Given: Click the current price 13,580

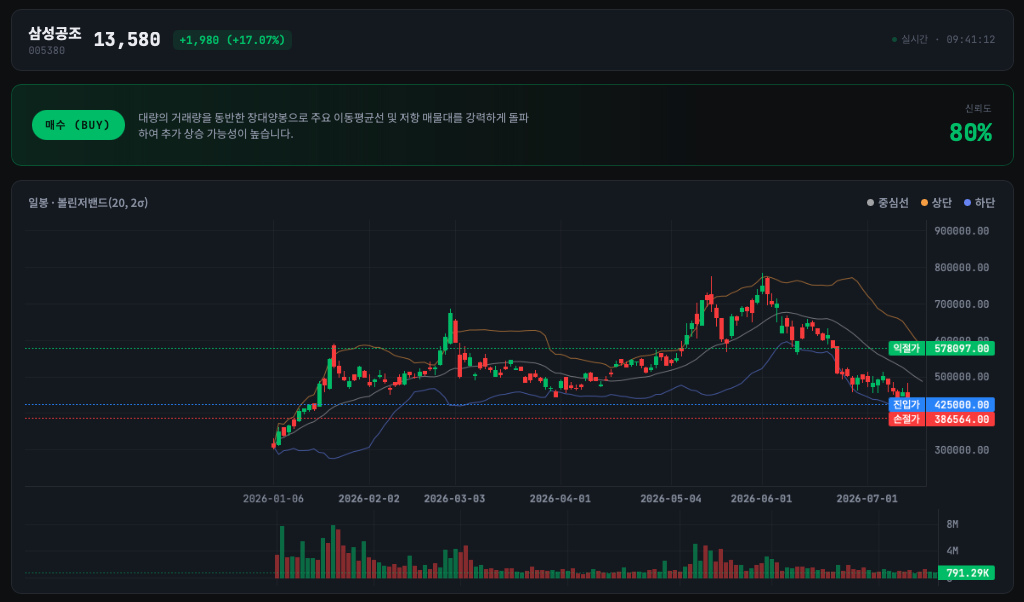Looking at the screenshot, I should tap(127, 40).
